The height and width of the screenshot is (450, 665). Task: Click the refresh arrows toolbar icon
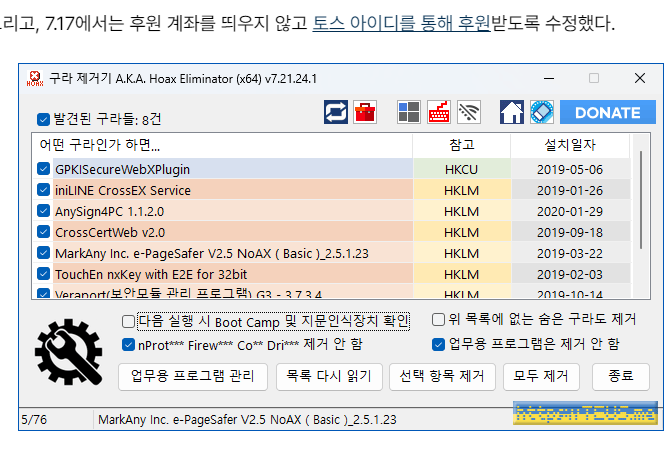tap(336, 112)
